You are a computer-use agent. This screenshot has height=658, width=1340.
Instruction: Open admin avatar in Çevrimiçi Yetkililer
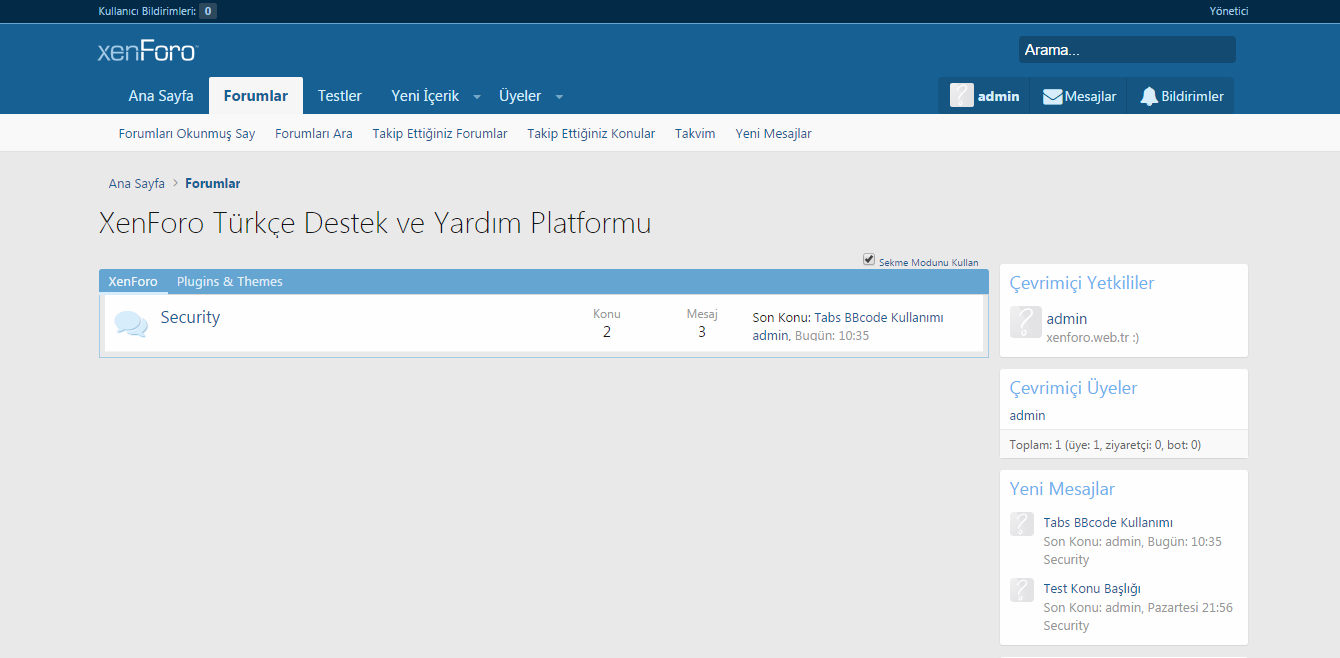click(x=1026, y=322)
